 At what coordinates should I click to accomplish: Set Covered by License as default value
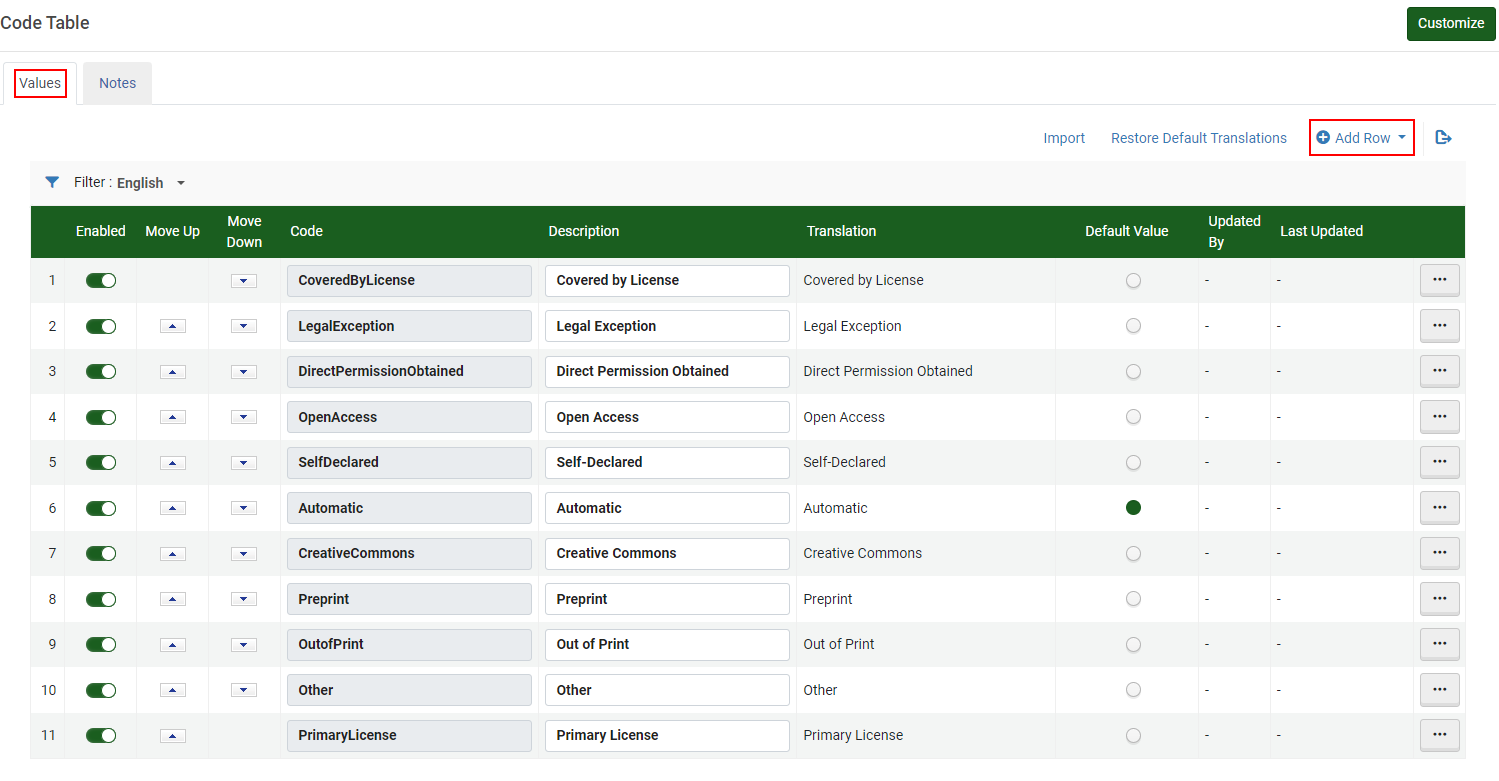pos(1132,281)
